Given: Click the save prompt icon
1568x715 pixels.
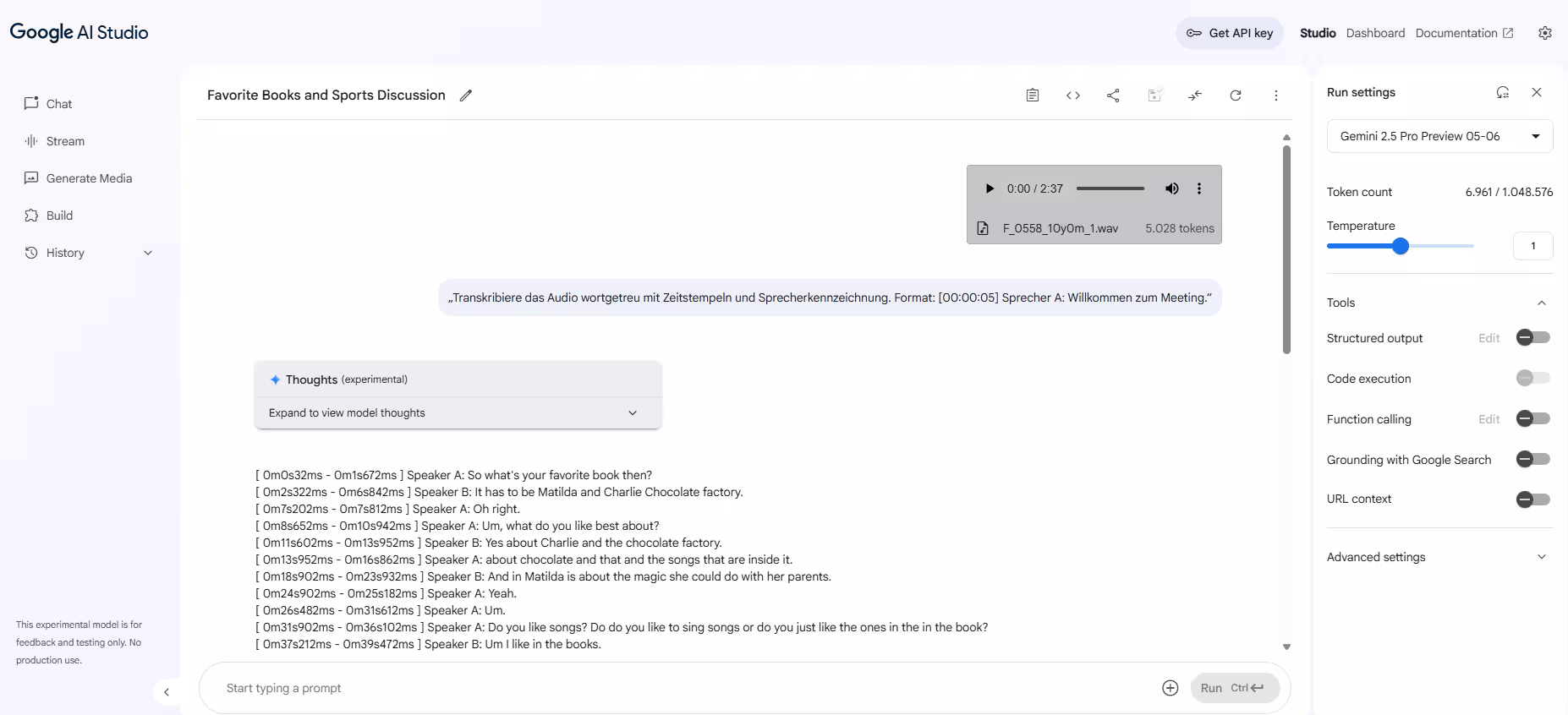Looking at the screenshot, I should pyautogui.click(x=1154, y=96).
